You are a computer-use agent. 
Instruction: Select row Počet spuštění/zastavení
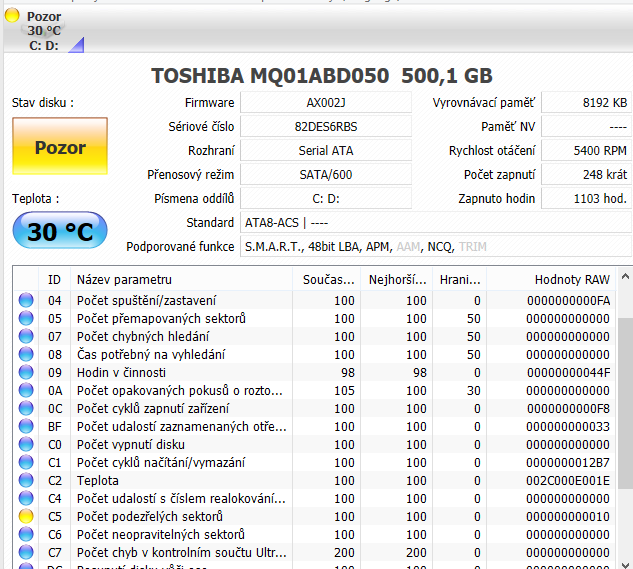click(x=314, y=300)
